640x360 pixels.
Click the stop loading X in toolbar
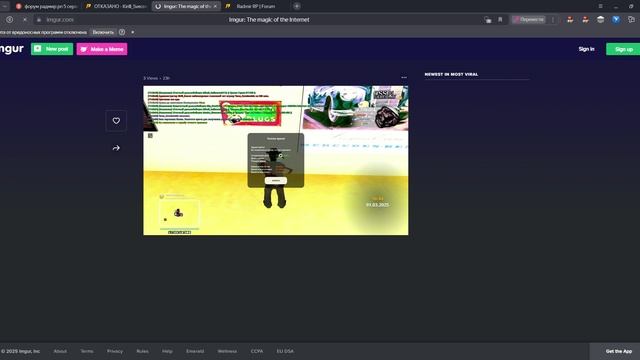click(x=24, y=20)
